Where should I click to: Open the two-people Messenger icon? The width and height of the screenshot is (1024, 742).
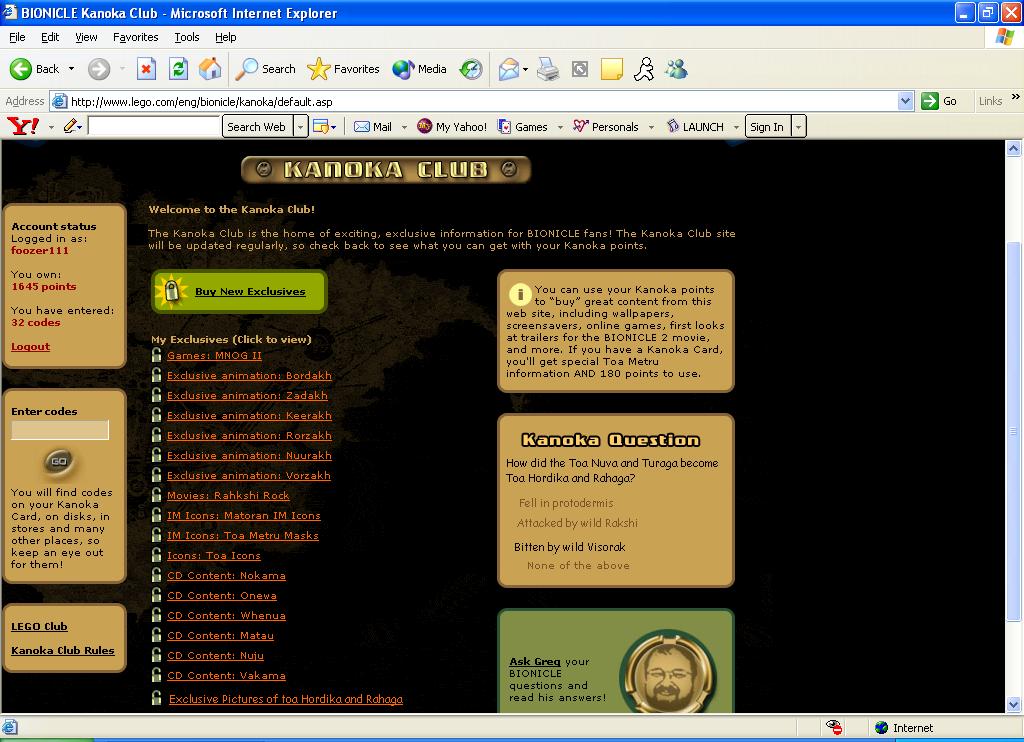677,69
